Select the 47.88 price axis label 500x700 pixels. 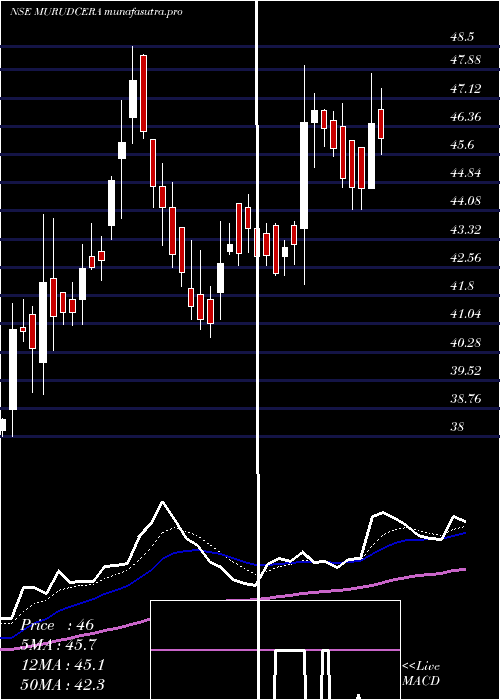(466, 60)
